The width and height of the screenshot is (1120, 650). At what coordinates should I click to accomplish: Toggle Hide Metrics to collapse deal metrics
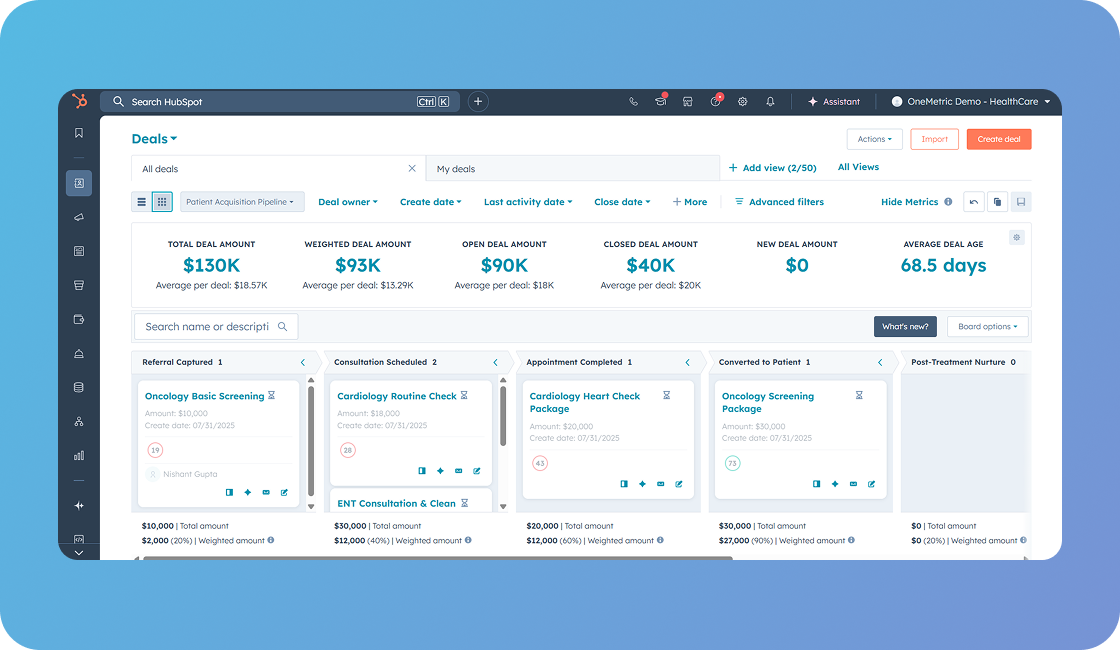910,201
